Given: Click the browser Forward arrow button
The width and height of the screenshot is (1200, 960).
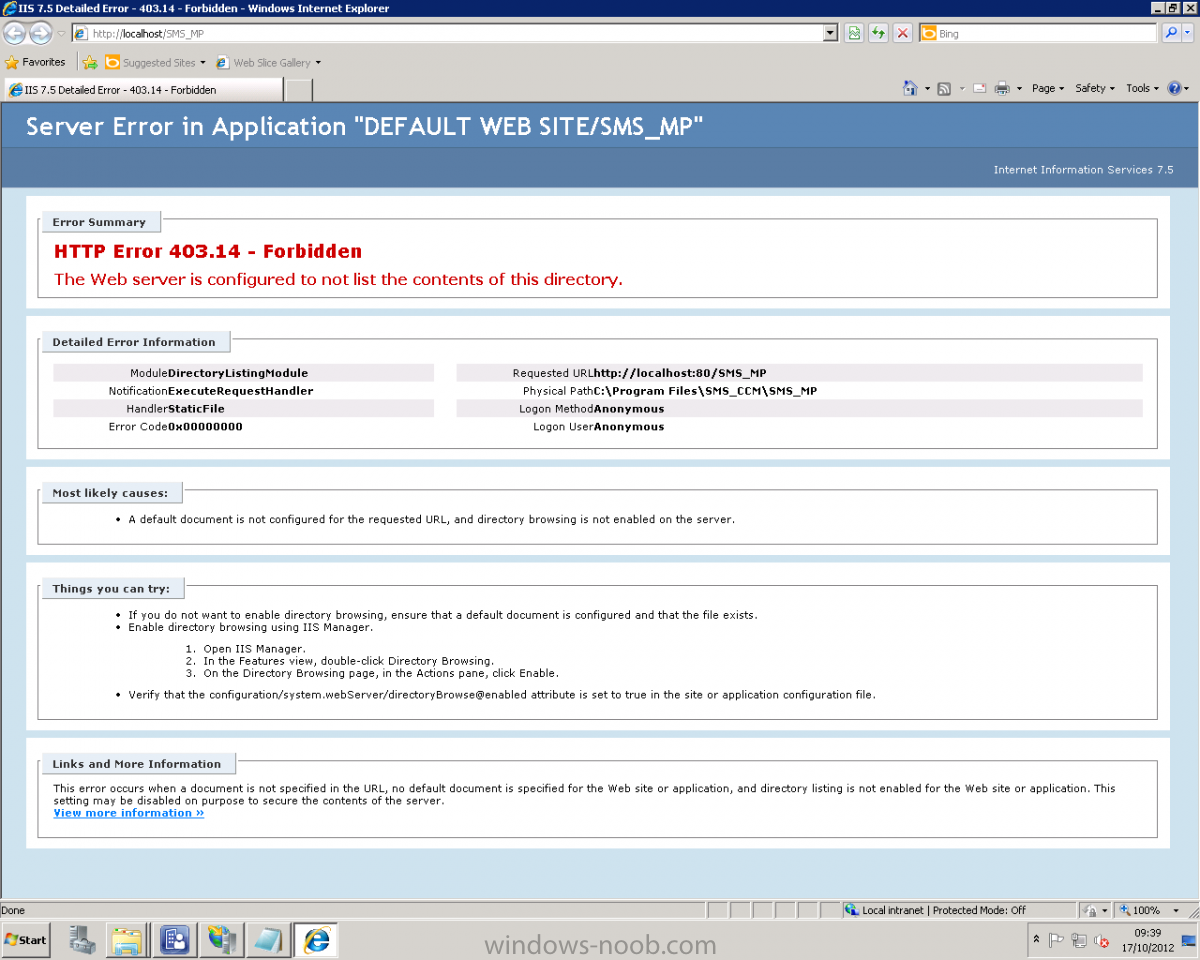Looking at the screenshot, I should [40, 33].
